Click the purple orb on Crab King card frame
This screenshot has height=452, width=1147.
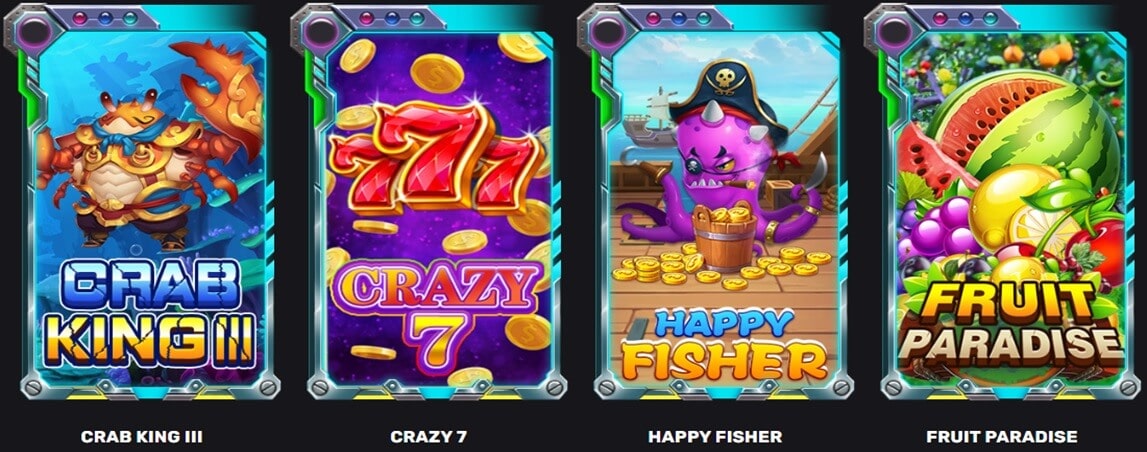coord(35,31)
